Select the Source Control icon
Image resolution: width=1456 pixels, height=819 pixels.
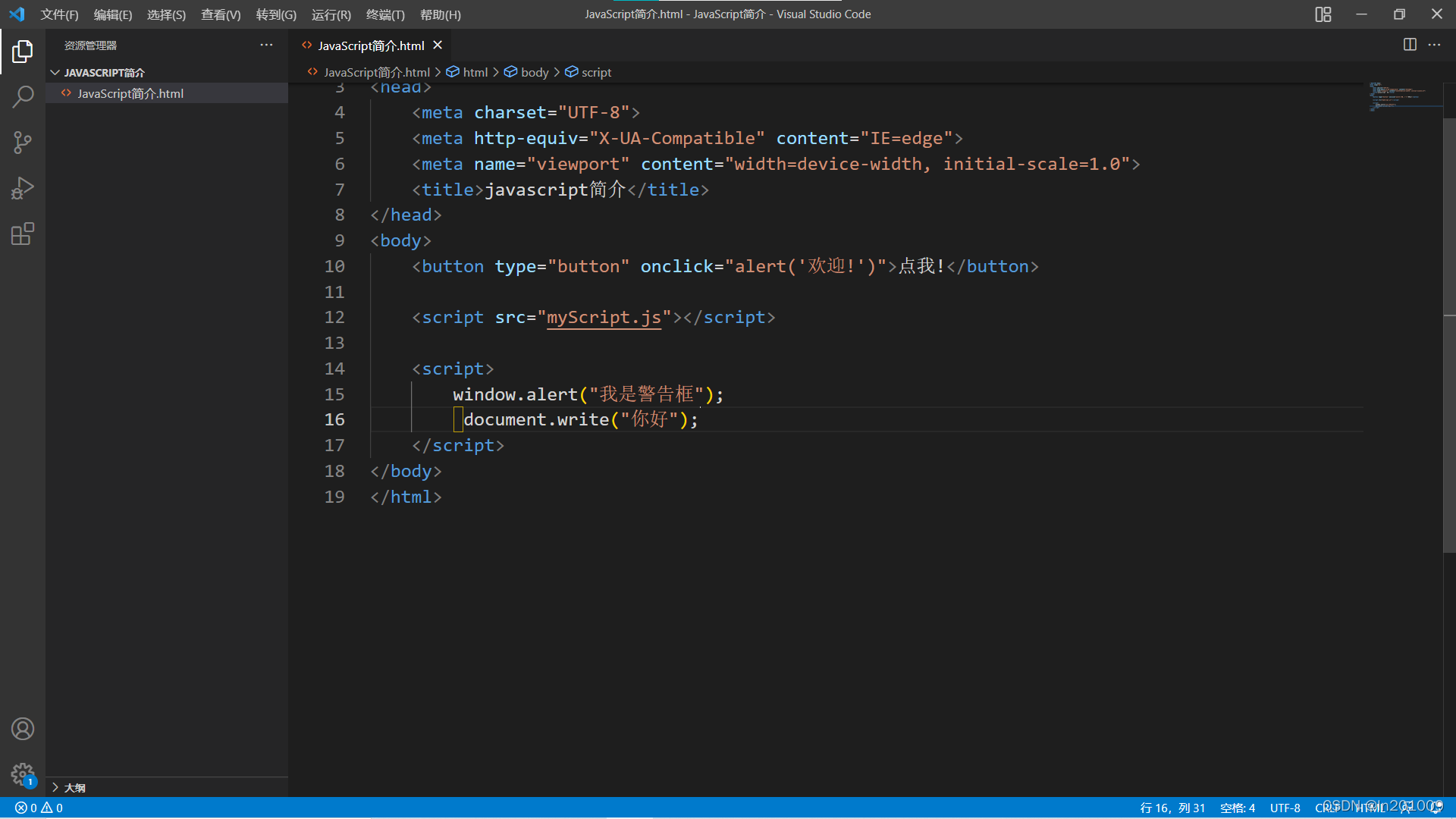tap(23, 143)
